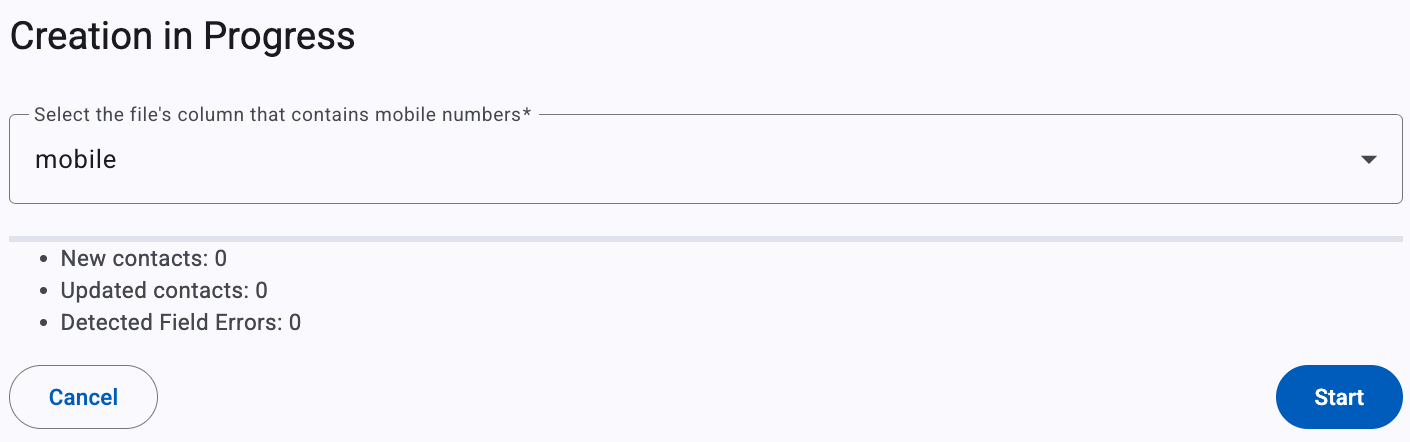The image size is (1410, 442).
Task: Open the mobile numbers column dropdown
Action: coord(705,159)
